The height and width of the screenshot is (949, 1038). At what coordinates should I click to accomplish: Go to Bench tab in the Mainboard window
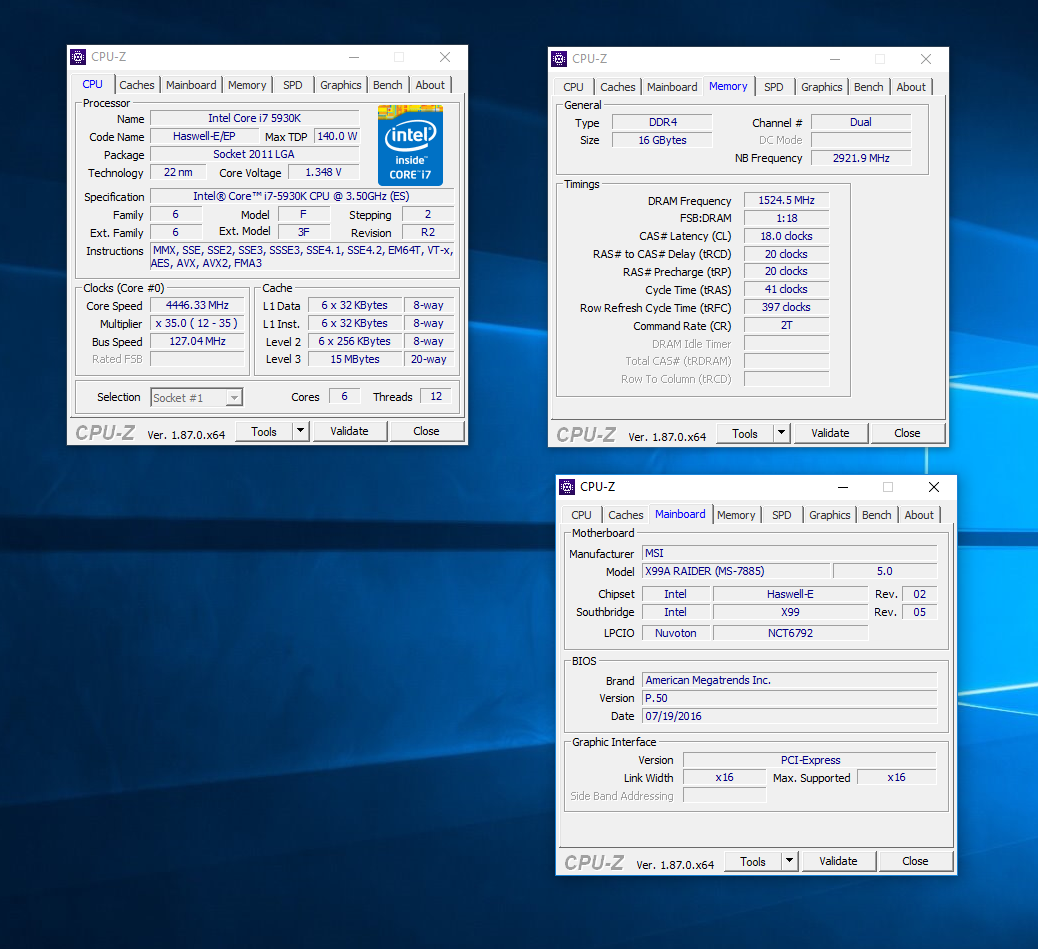click(876, 515)
